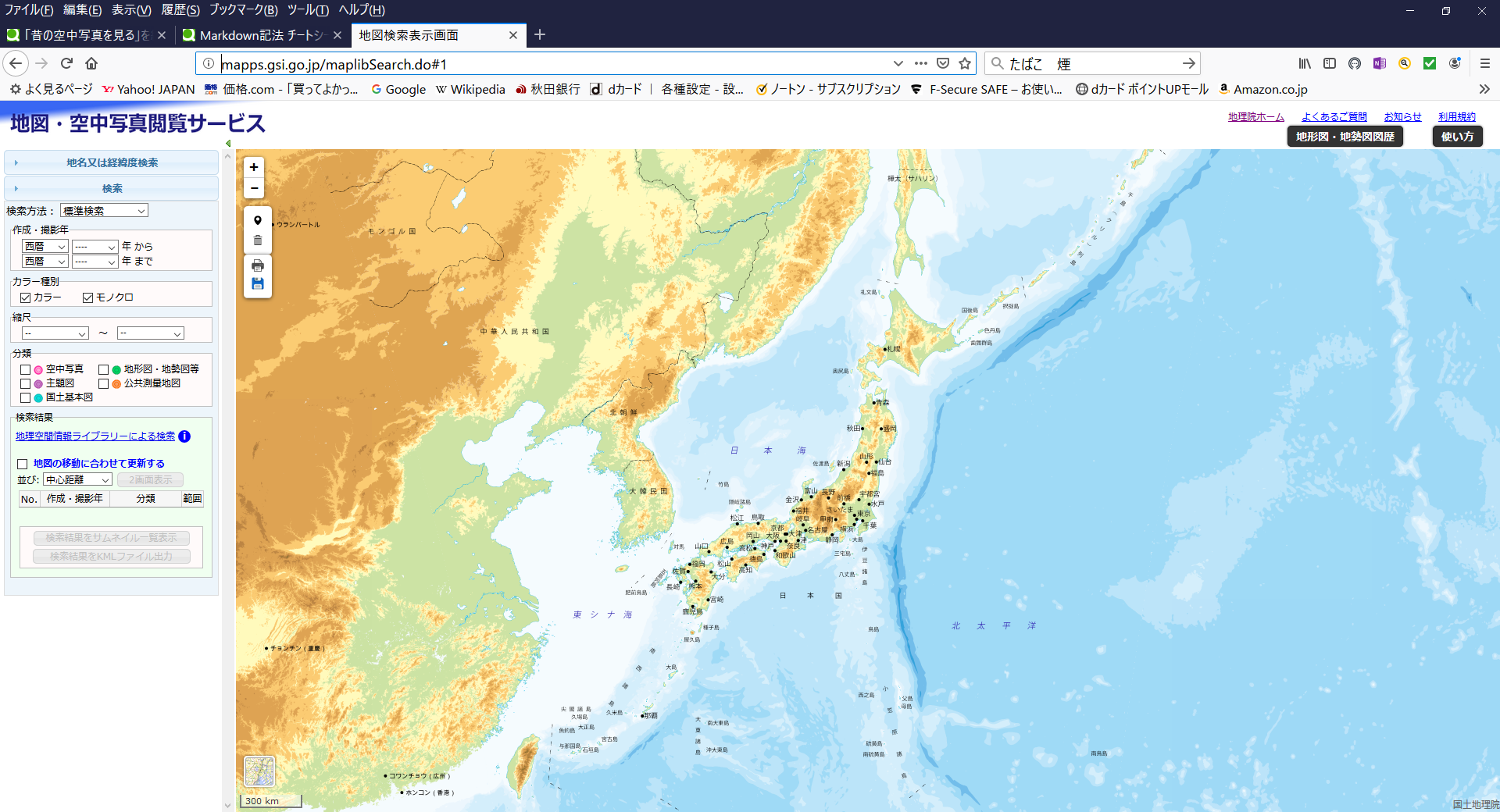1500x812 pixels.
Task: Reload the current page
Action: pyautogui.click(x=67, y=63)
